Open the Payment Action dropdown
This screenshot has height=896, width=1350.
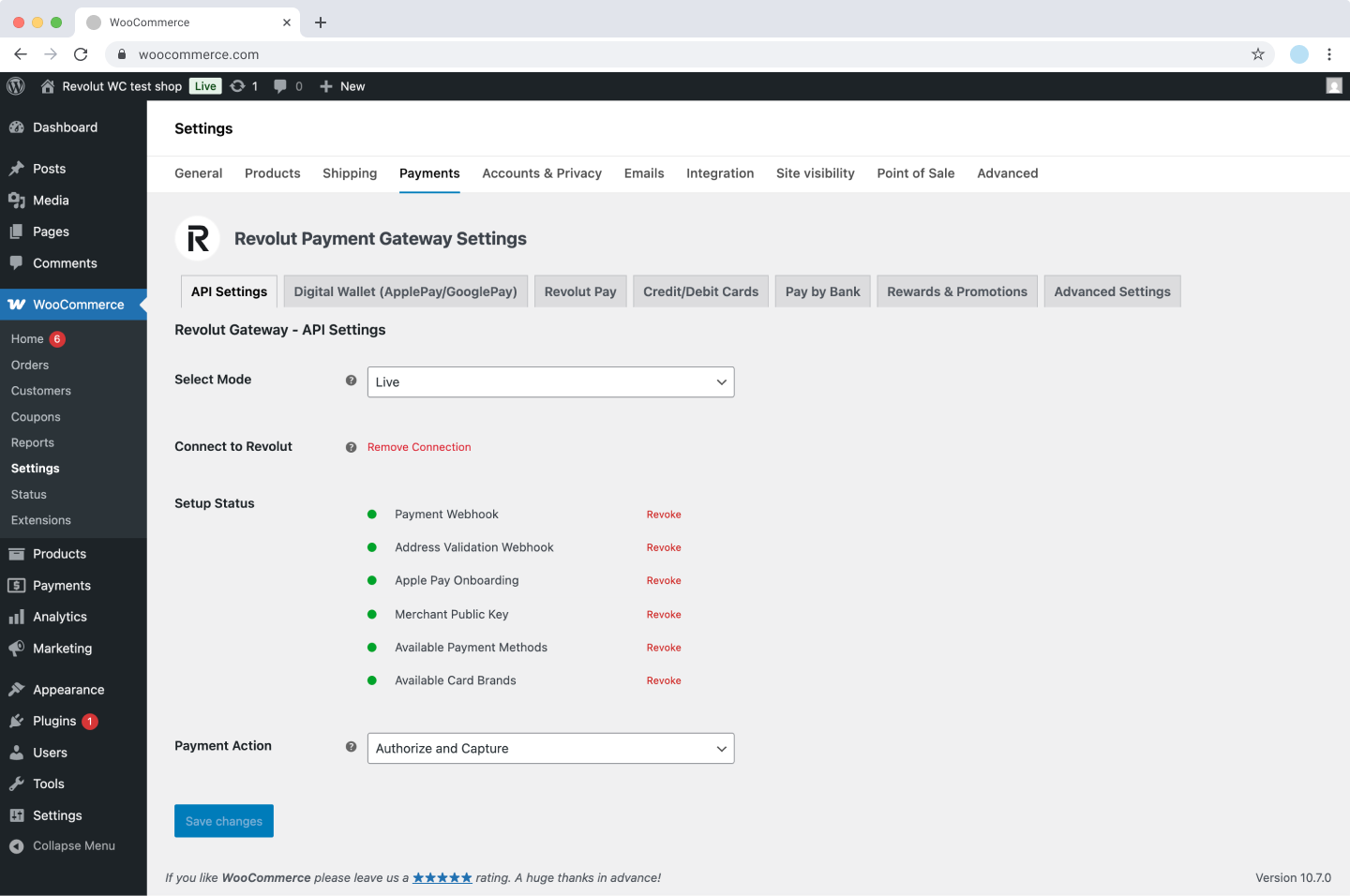pyautogui.click(x=551, y=749)
